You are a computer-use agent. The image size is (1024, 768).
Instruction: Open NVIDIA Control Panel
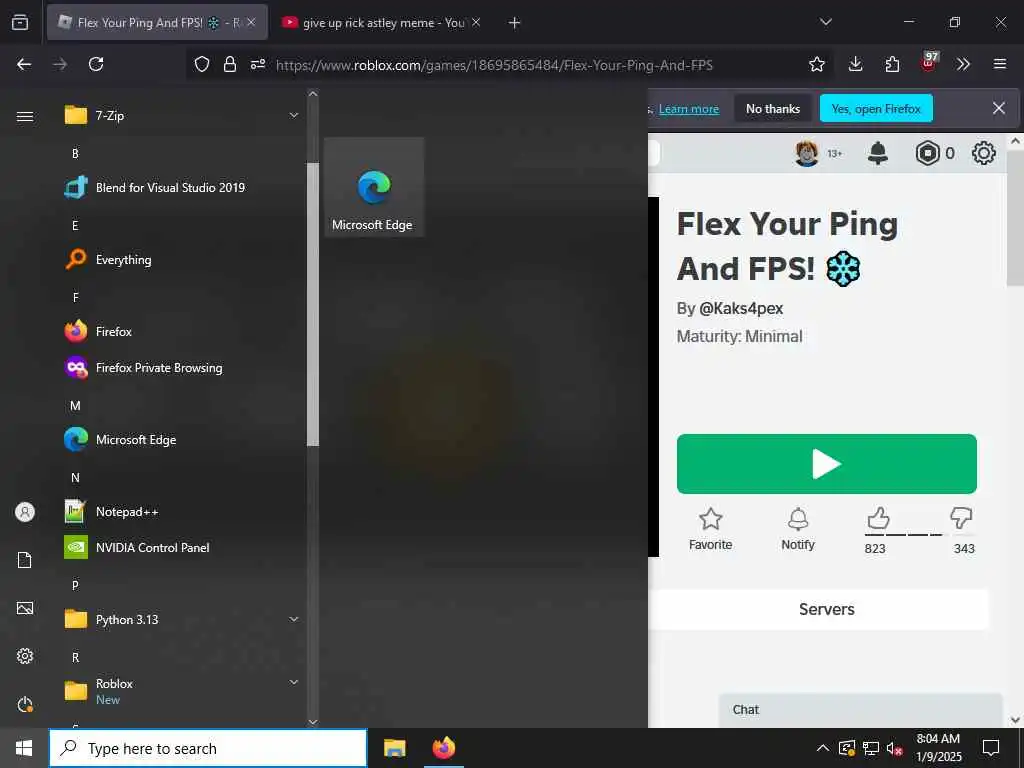(x=181, y=547)
